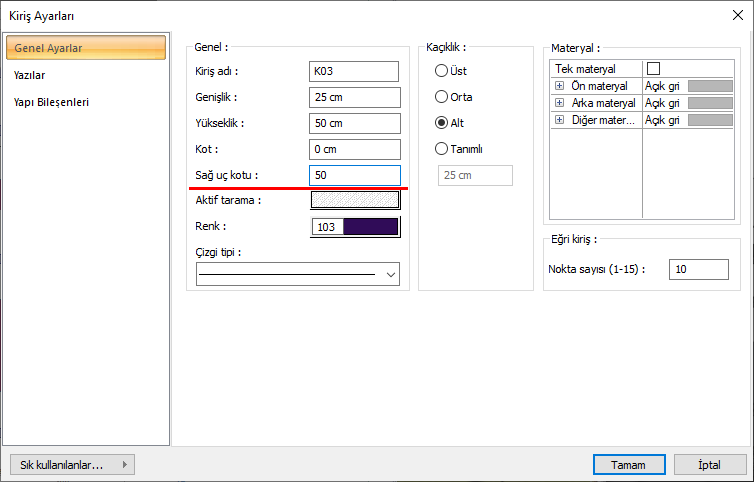Click the Sağ uç kotu input field

[355, 175]
